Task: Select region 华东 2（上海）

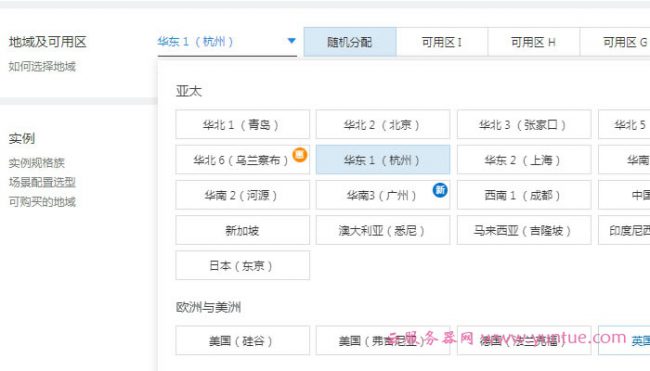Action: 524,160
